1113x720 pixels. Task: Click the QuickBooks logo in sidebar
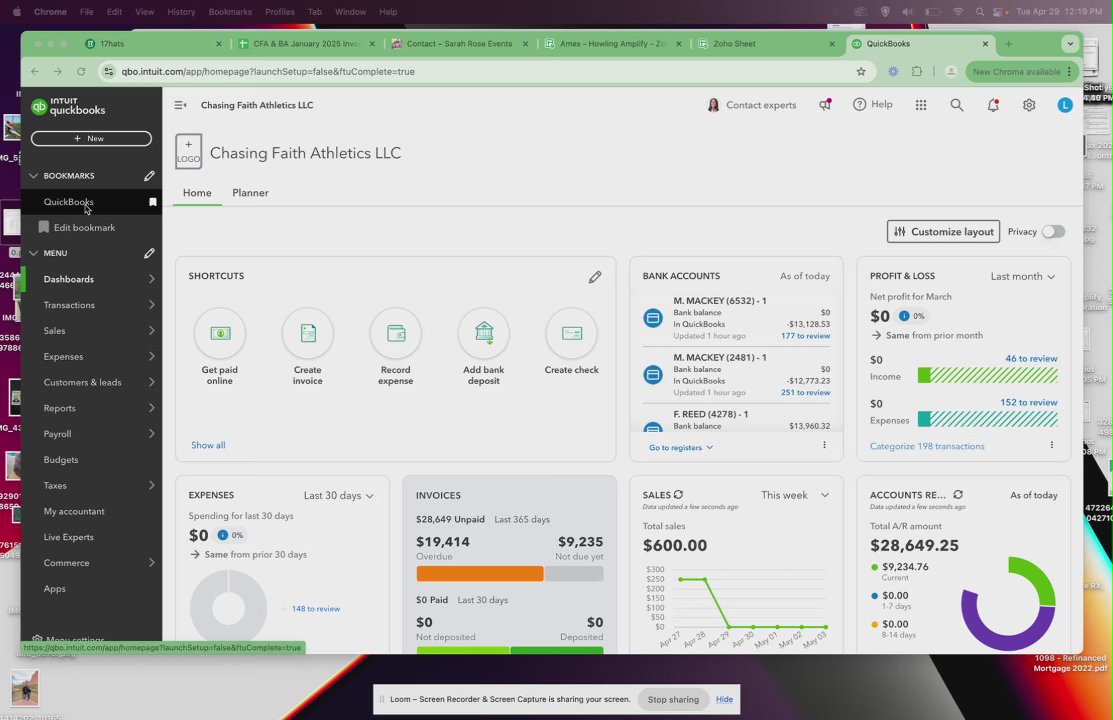click(68, 107)
